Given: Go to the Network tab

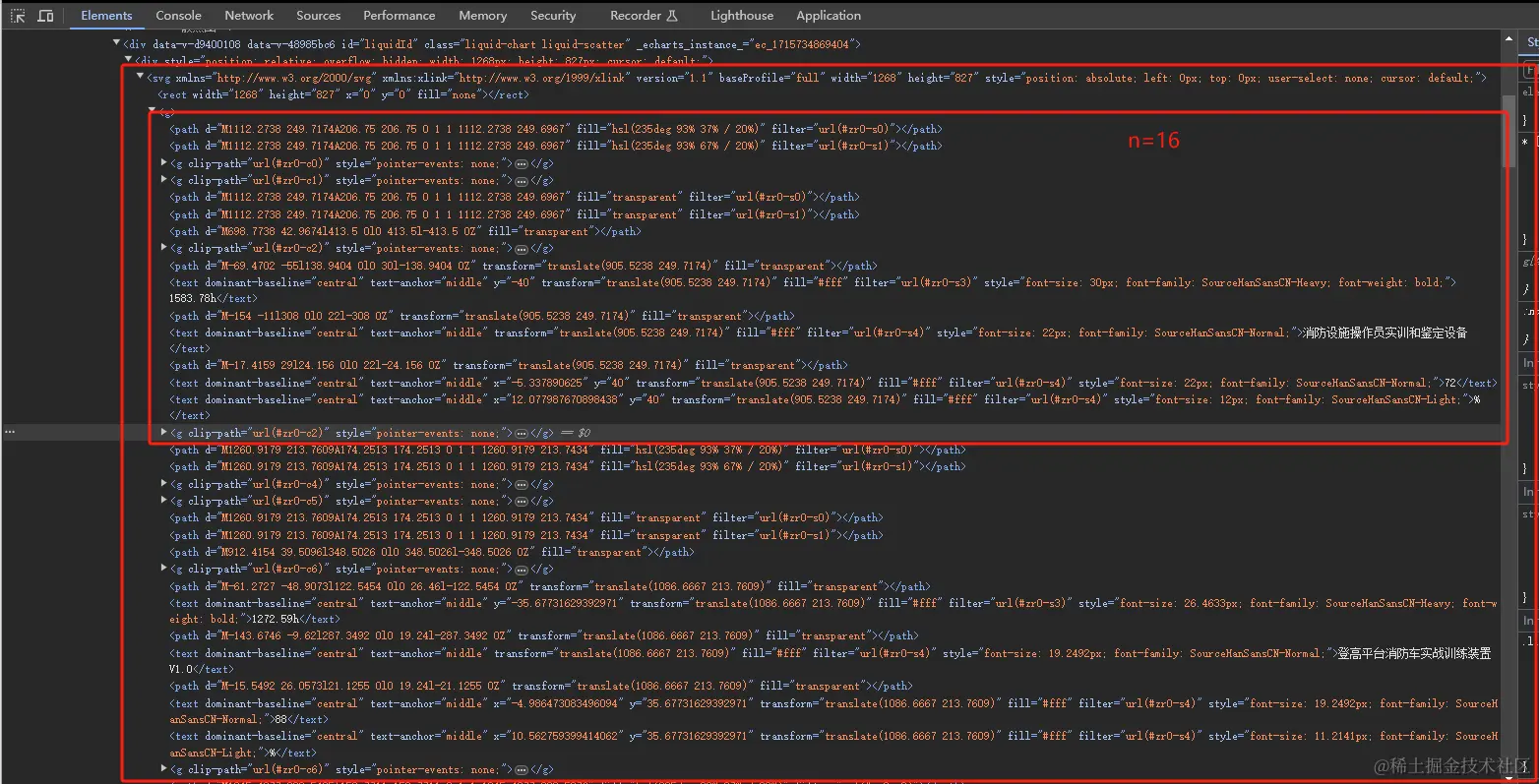Looking at the screenshot, I should coord(249,16).
